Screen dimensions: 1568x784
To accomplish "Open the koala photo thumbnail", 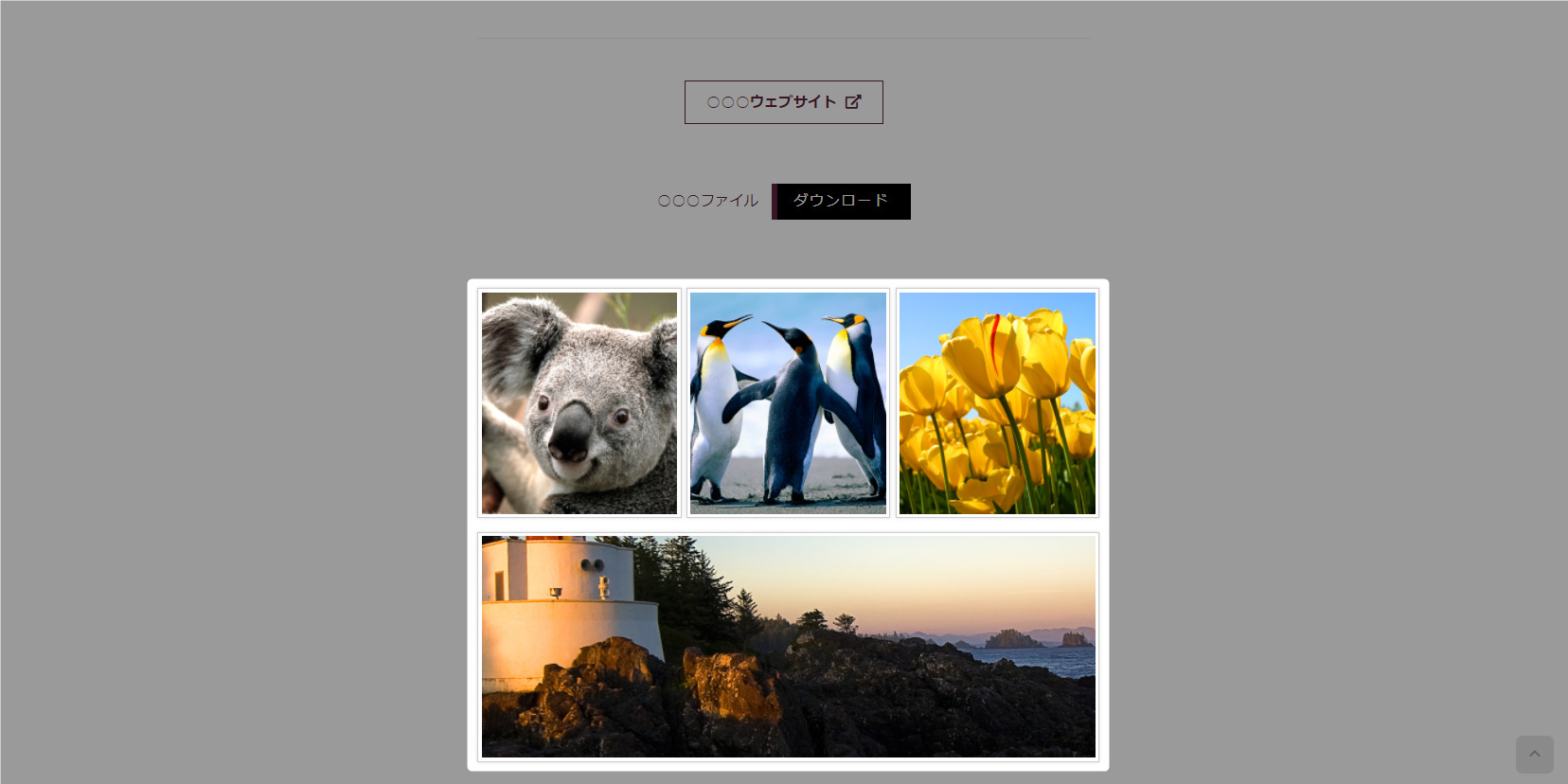I will click(579, 403).
